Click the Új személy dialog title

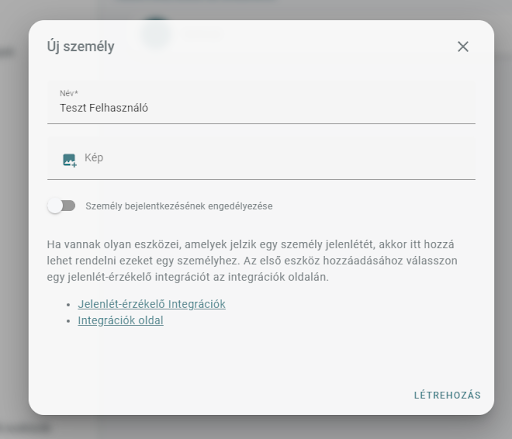(81, 46)
